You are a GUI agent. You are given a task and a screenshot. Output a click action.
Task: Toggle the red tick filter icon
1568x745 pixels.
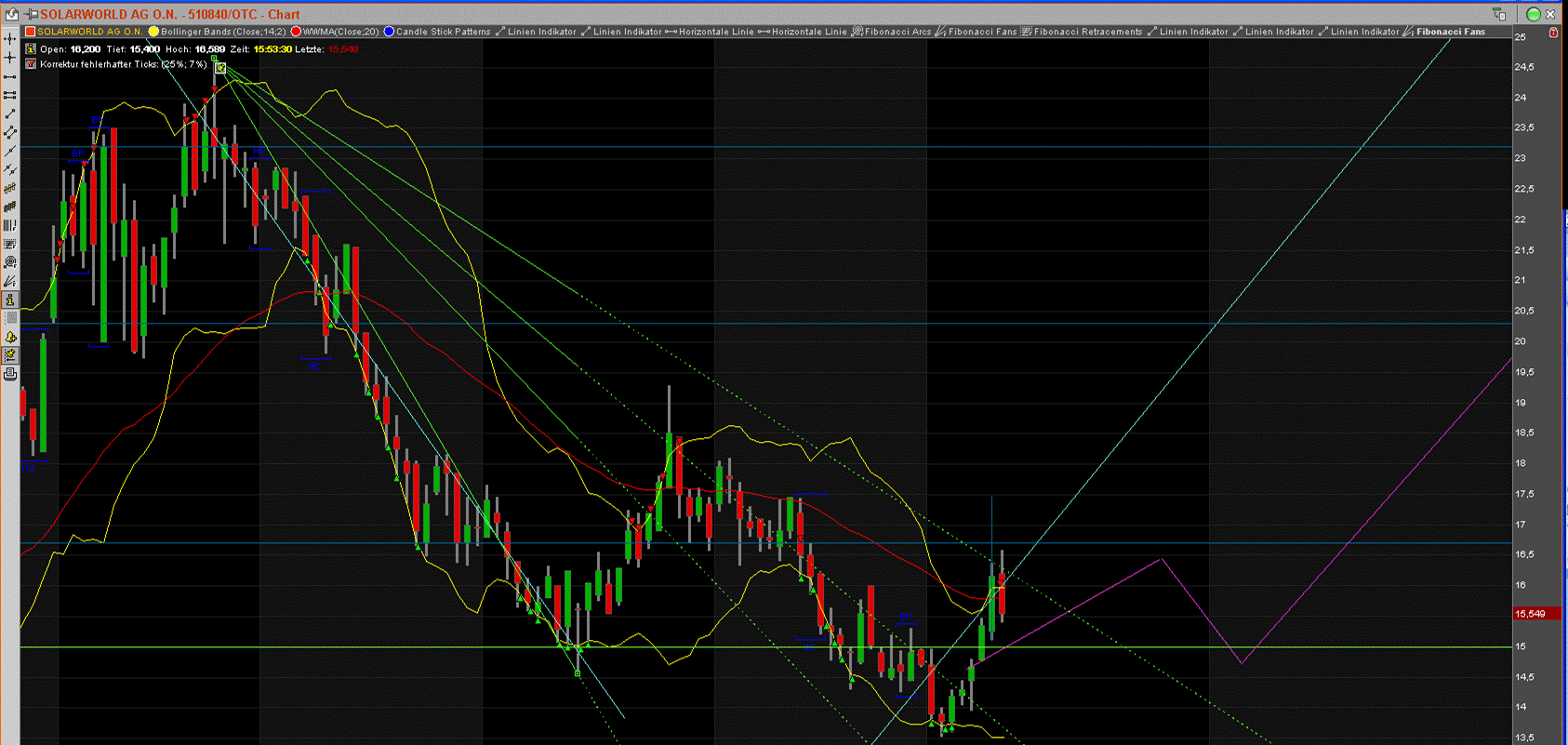(x=31, y=64)
